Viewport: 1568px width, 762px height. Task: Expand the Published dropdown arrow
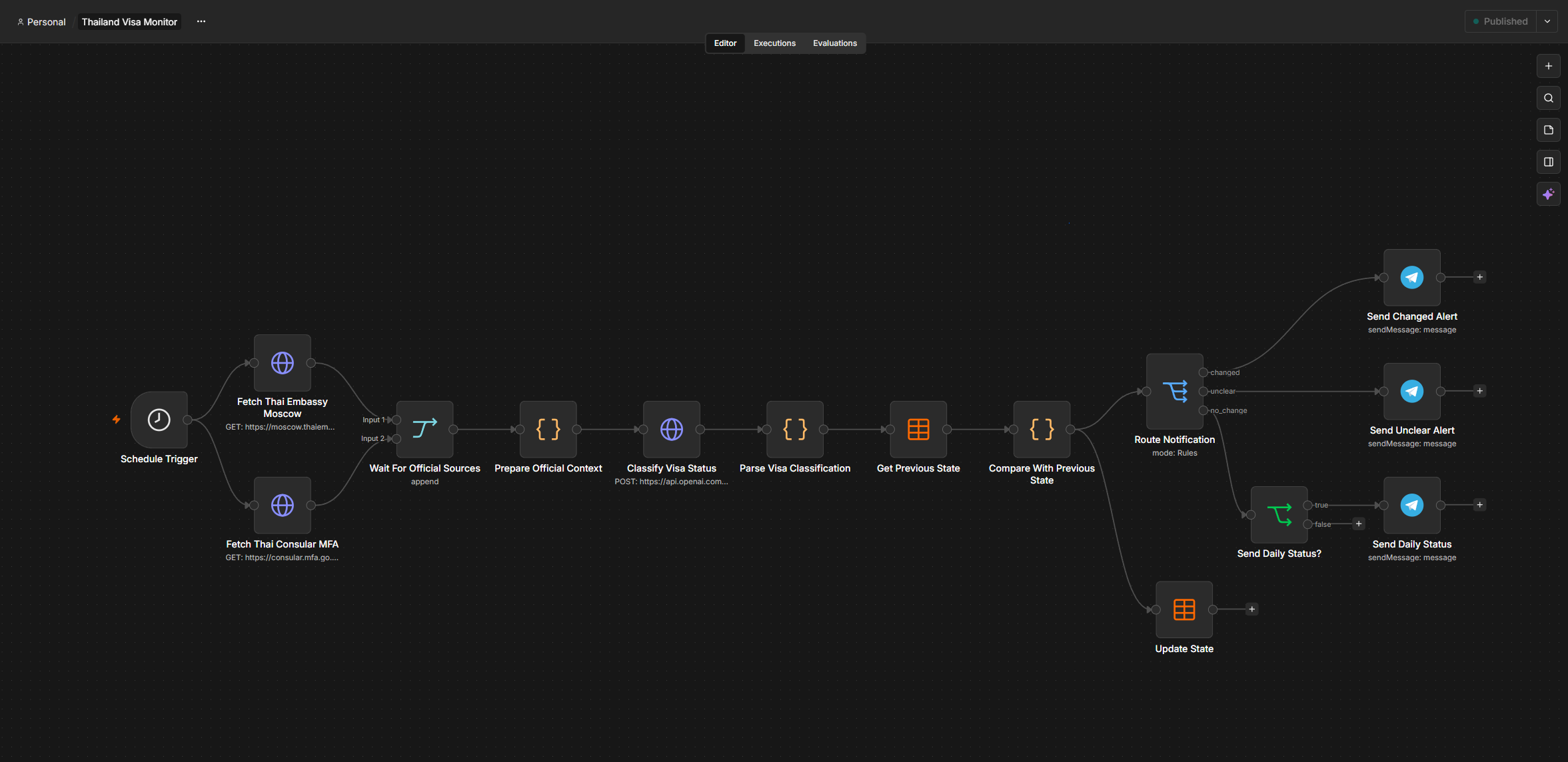pos(1547,21)
